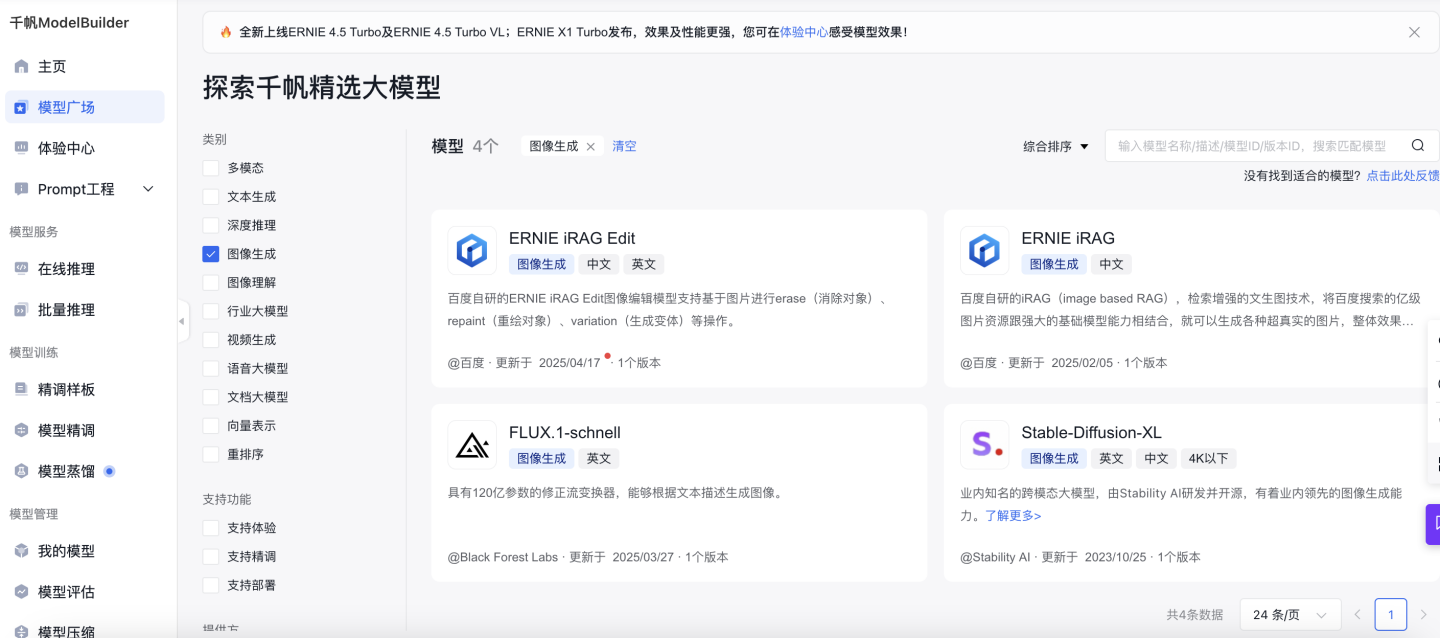Select page number 1 in pagination
The height and width of the screenshot is (638, 1440).
[1391, 614]
